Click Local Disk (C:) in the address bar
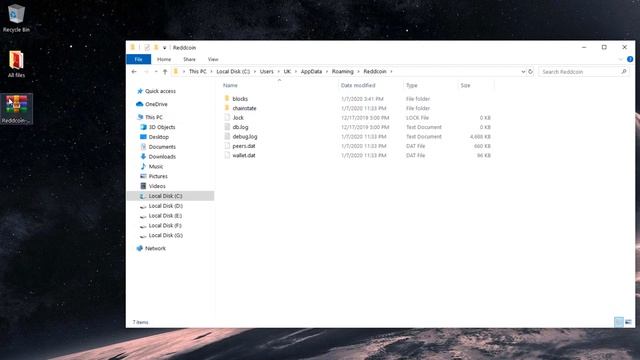Viewport: 640px width, 360px height. [x=233, y=71]
